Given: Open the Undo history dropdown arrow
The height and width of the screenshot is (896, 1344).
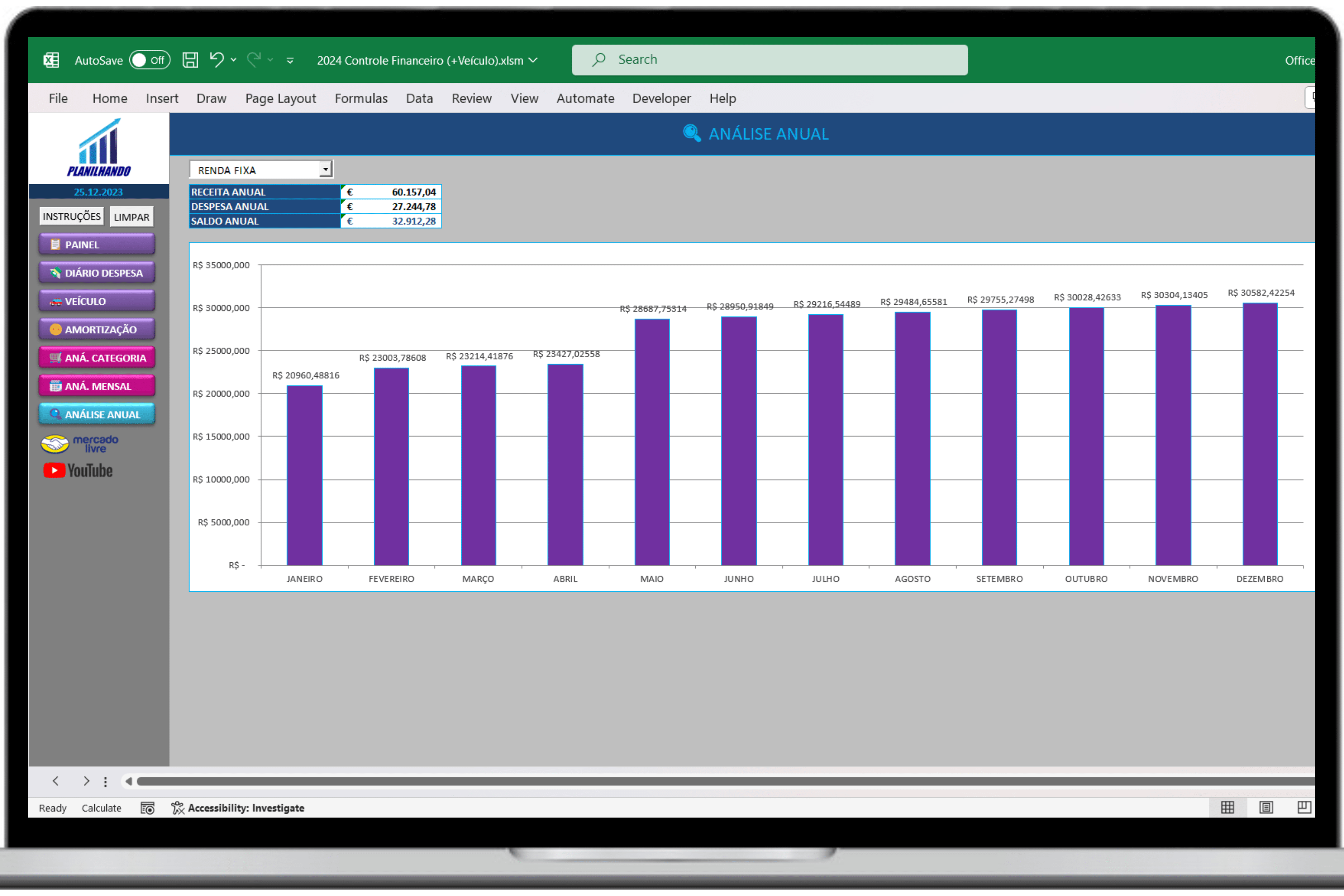Looking at the screenshot, I should click(234, 60).
